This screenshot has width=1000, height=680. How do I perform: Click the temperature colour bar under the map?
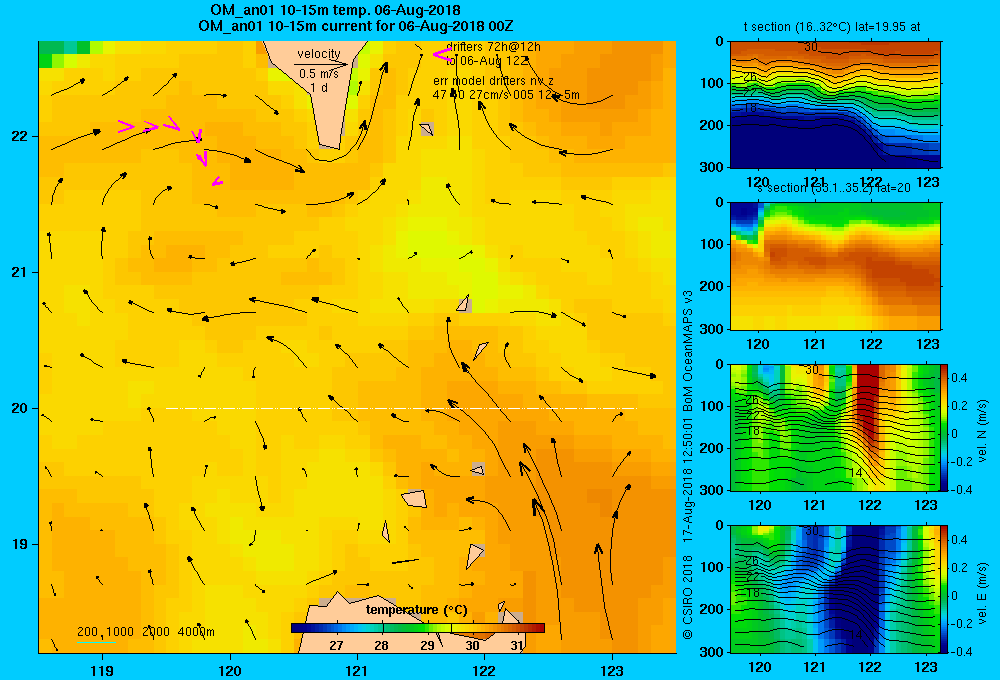418,628
